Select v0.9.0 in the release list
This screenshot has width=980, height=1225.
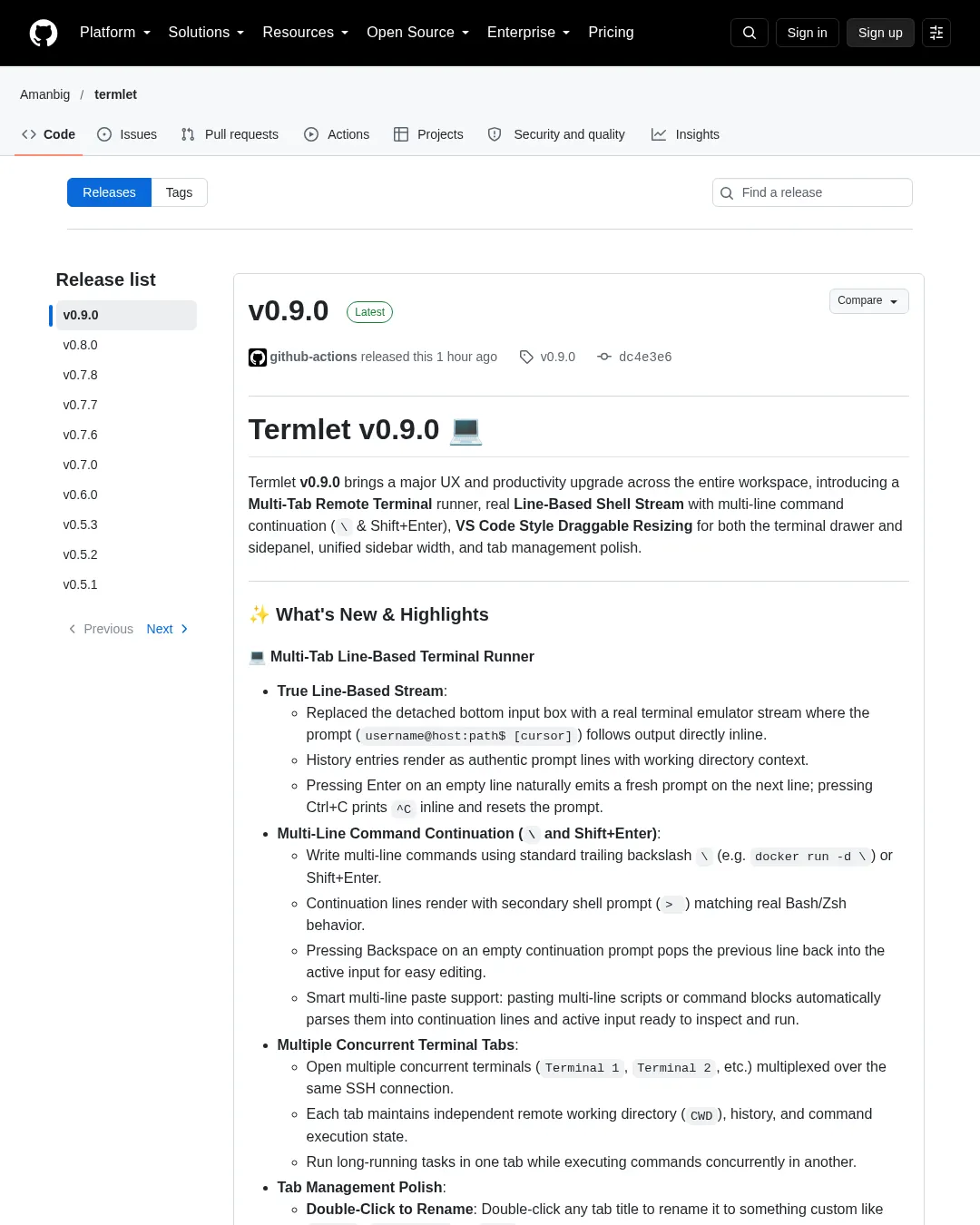pos(126,315)
